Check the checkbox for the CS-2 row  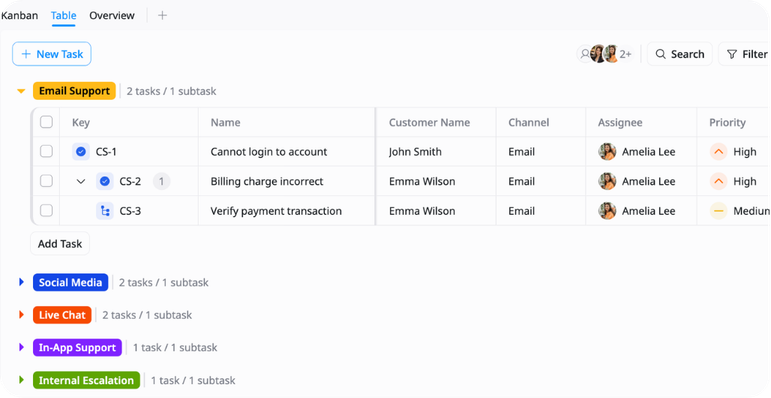tap(46, 182)
